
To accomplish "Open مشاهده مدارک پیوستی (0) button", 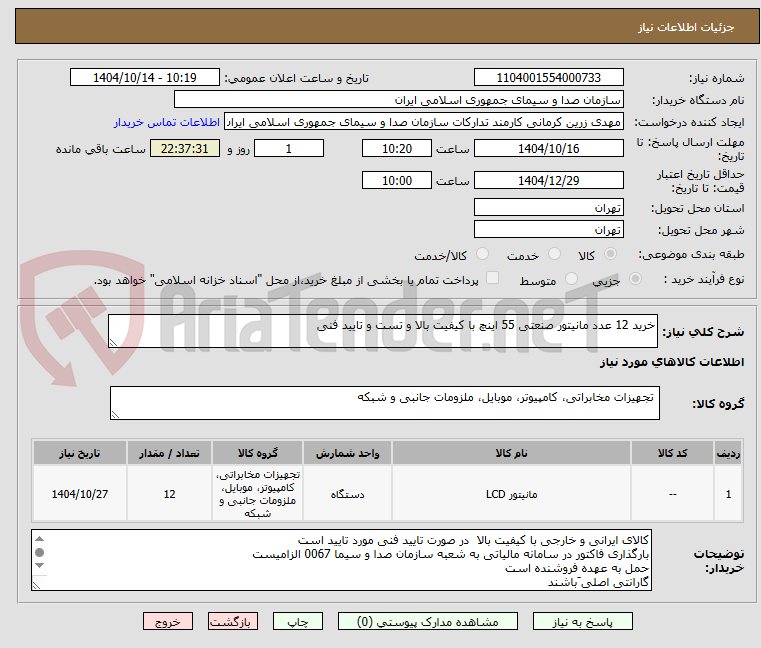I will [428, 621].
